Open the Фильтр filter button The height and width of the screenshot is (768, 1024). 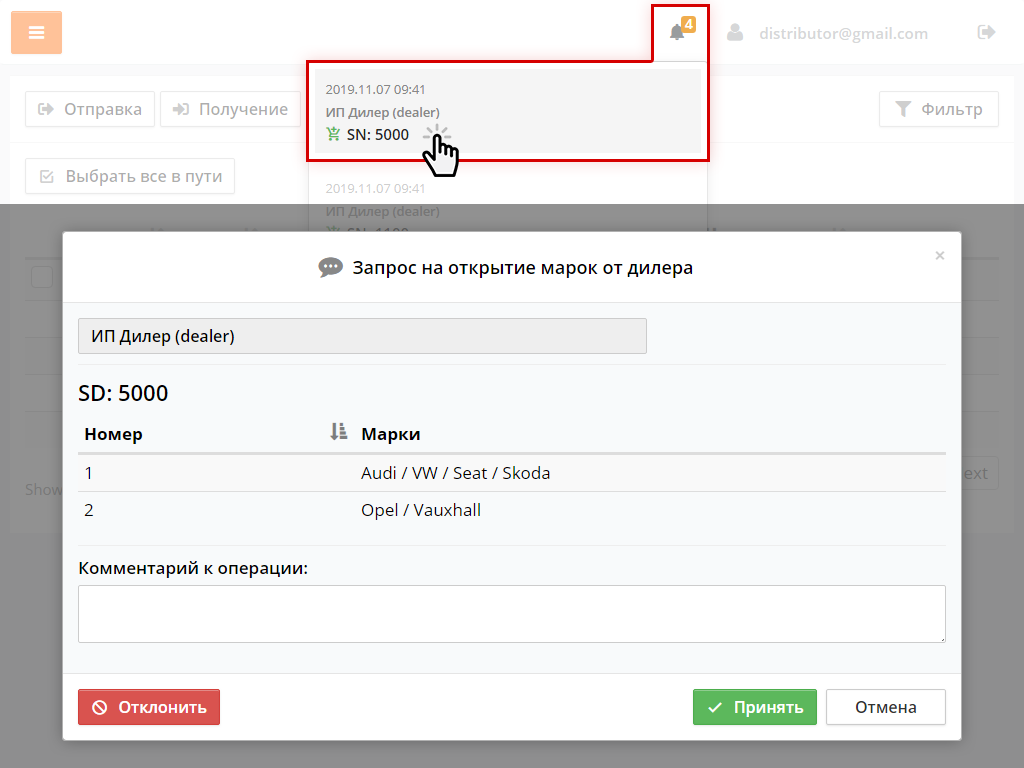938,109
